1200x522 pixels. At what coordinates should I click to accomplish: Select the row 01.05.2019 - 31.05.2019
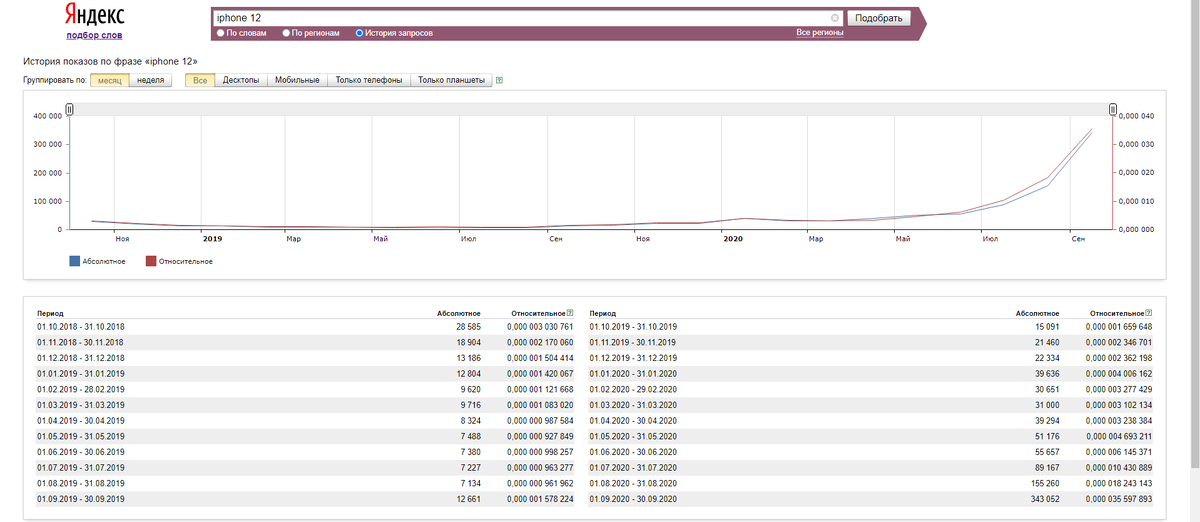tap(305, 436)
